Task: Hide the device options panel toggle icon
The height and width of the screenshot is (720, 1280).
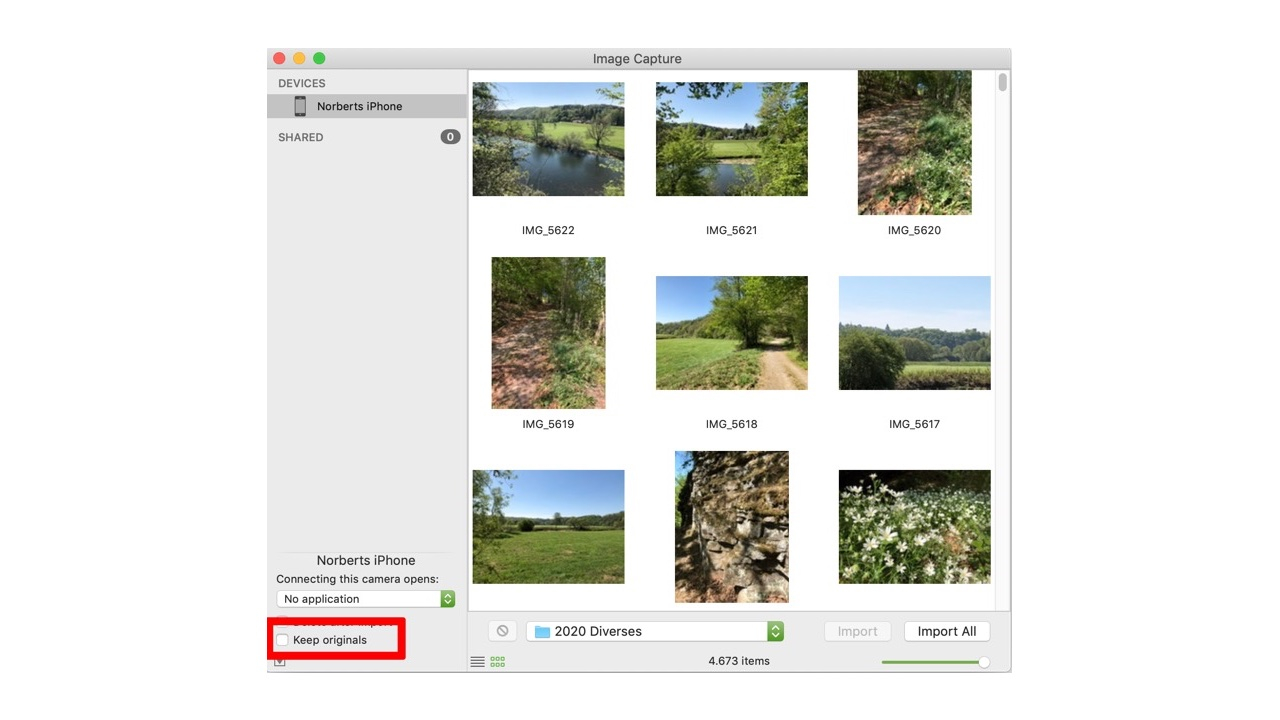Action: tap(280, 662)
